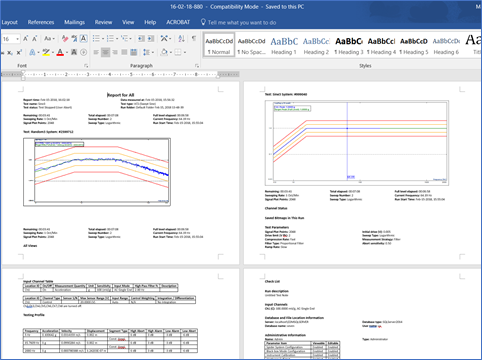Select the Sine3 sweep chart image
Screen dimensions: 482x360
tap(357, 143)
